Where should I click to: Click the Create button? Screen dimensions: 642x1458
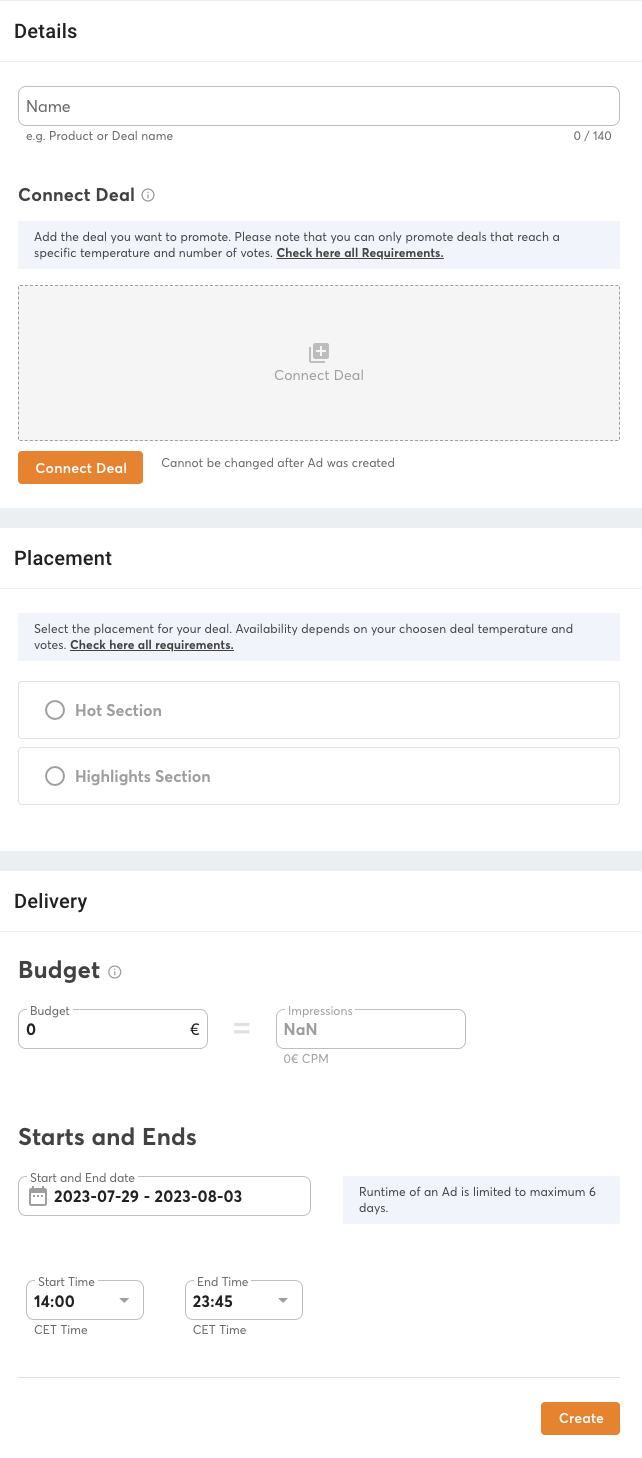[x=580, y=1418]
